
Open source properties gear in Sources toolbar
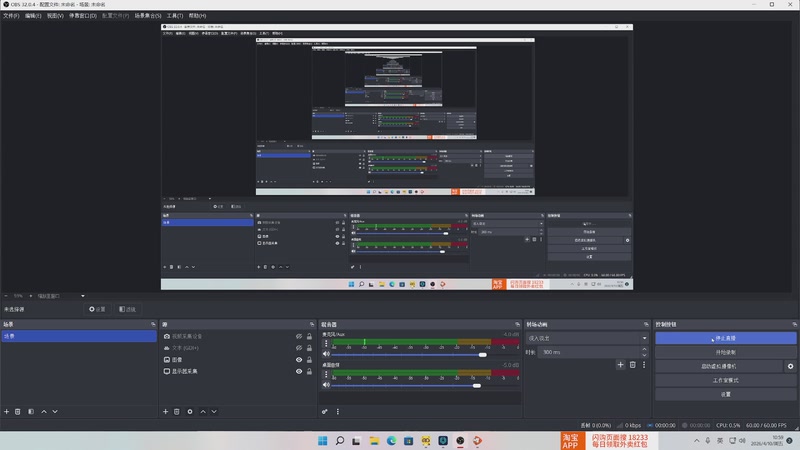click(190, 412)
